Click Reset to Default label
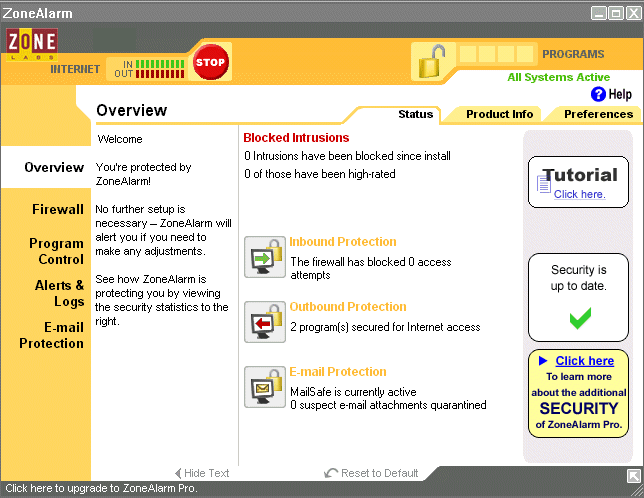The height and width of the screenshot is (498, 644). 380,473
